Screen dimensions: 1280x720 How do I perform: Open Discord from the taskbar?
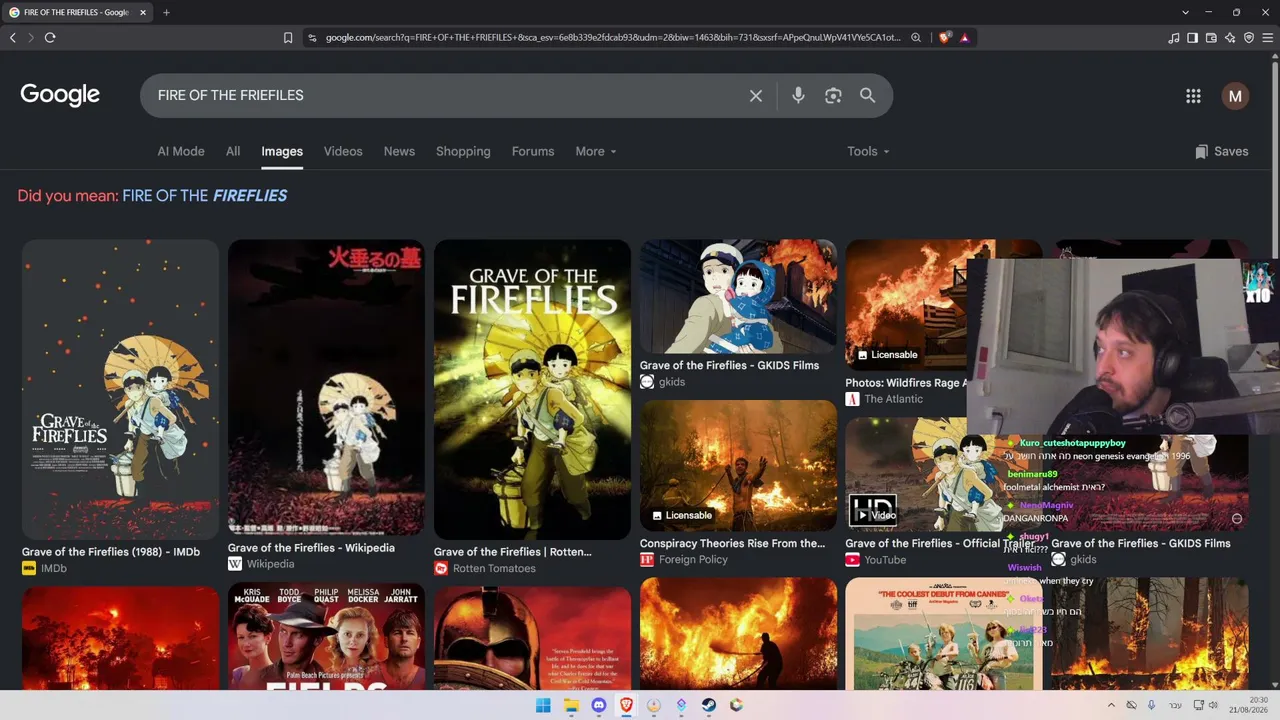point(599,705)
